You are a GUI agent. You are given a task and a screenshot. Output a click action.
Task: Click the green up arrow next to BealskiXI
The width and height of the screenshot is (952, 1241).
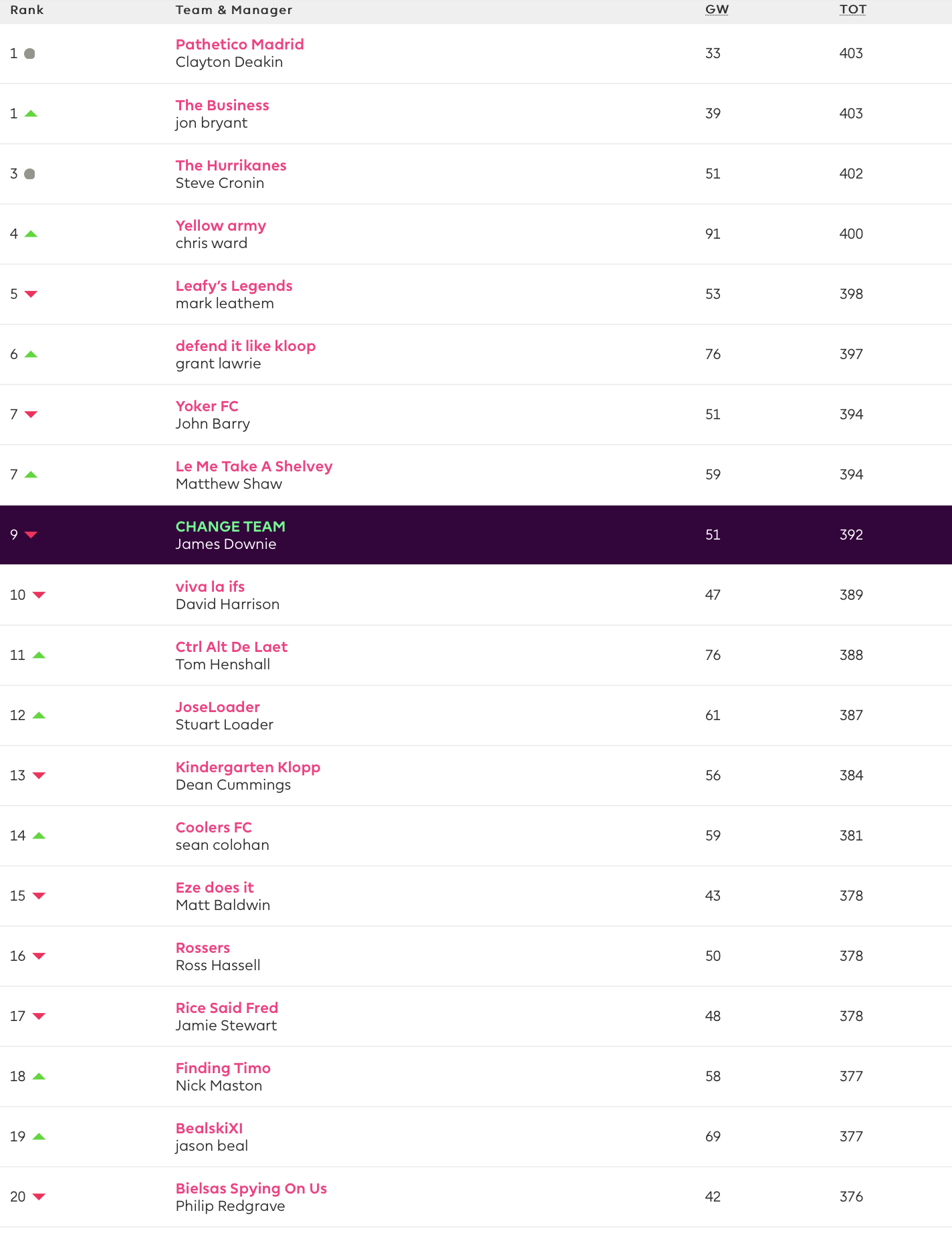(39, 1137)
